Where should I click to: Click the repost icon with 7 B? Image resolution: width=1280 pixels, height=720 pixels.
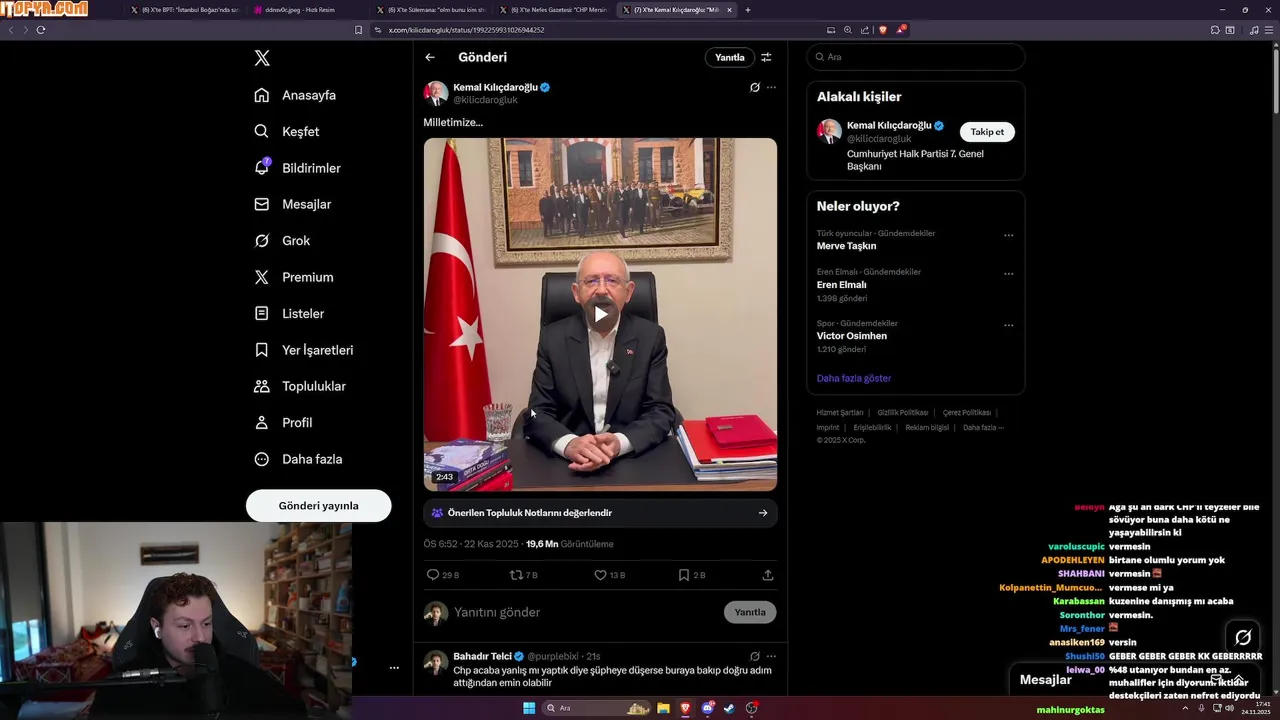click(x=516, y=575)
